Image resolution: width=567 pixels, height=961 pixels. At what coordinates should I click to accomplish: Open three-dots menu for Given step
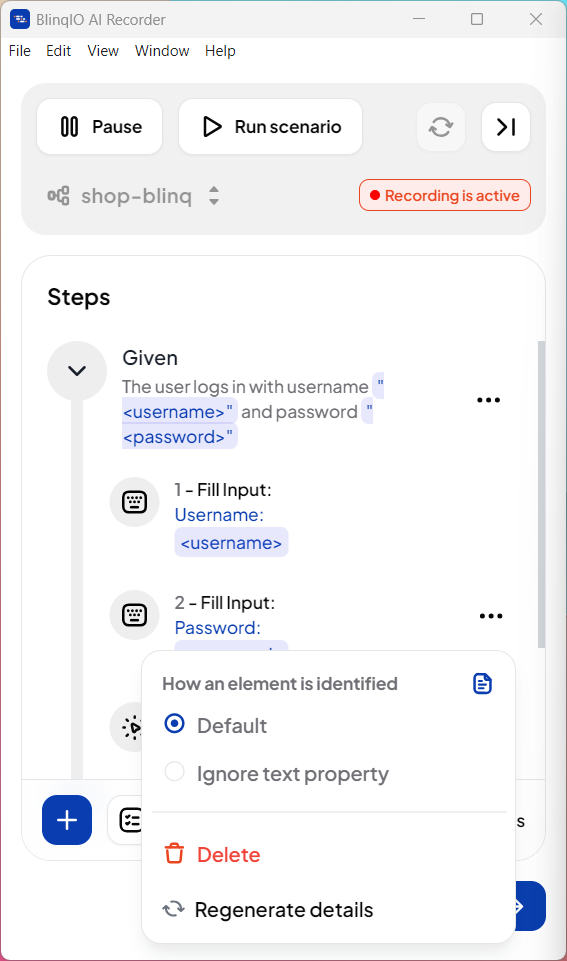pyautogui.click(x=489, y=400)
